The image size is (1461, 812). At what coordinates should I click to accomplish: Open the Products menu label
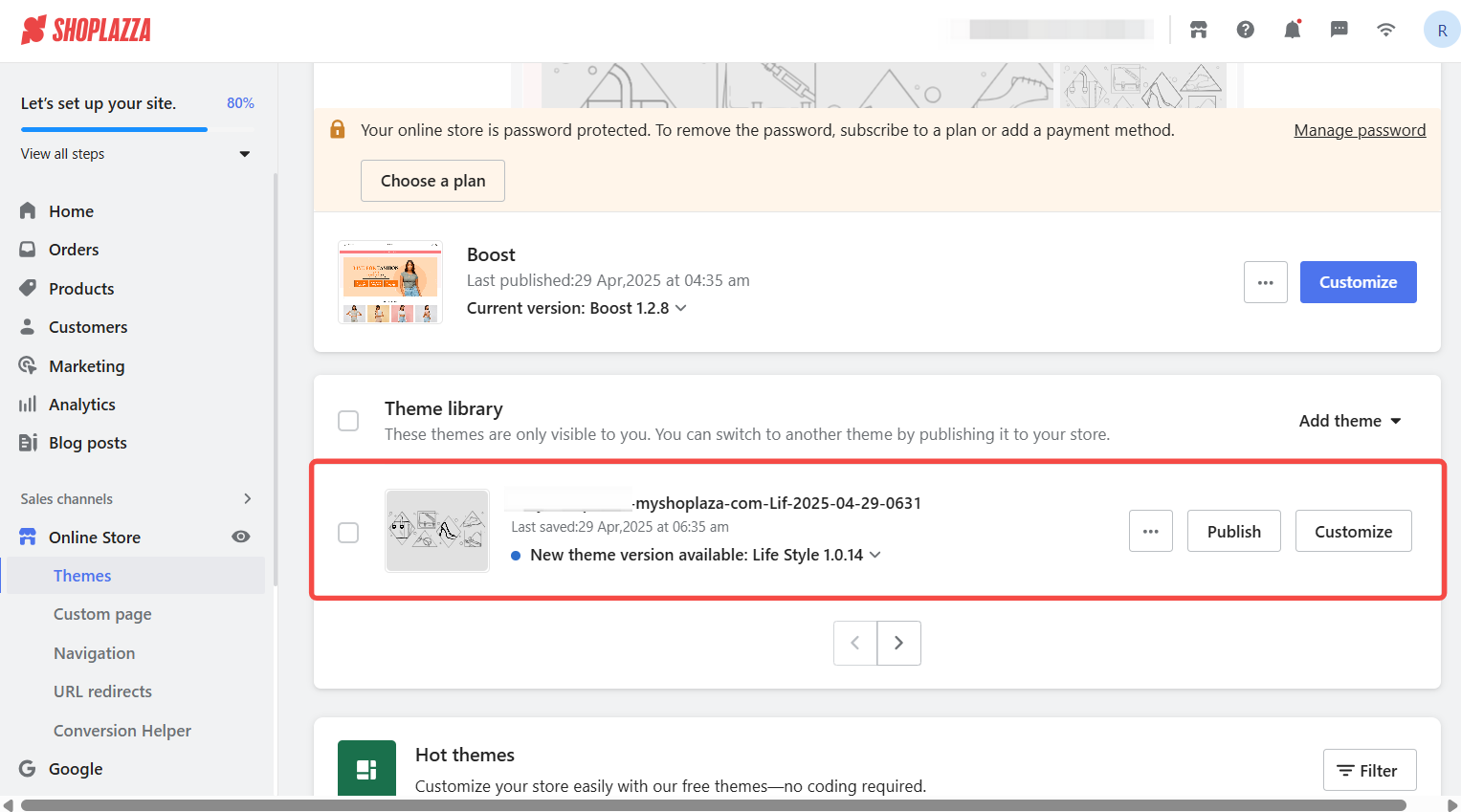tap(81, 288)
